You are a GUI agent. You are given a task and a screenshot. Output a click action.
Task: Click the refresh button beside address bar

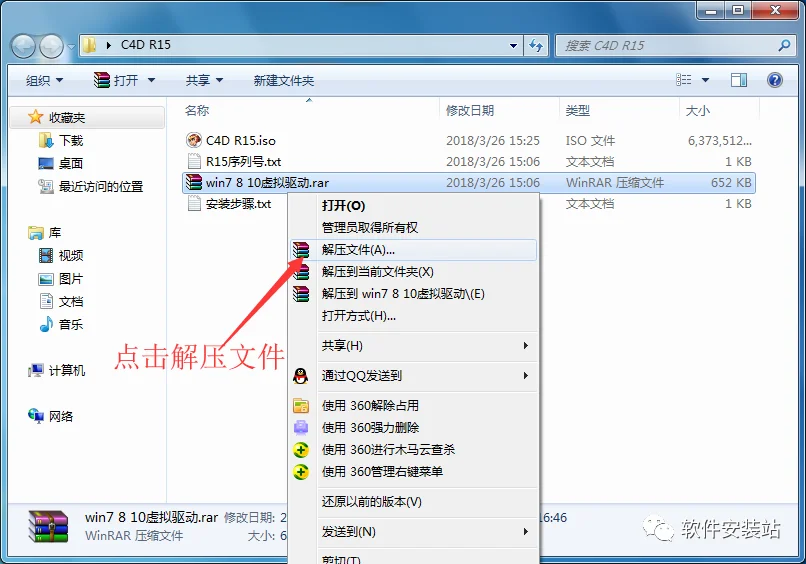[536, 46]
